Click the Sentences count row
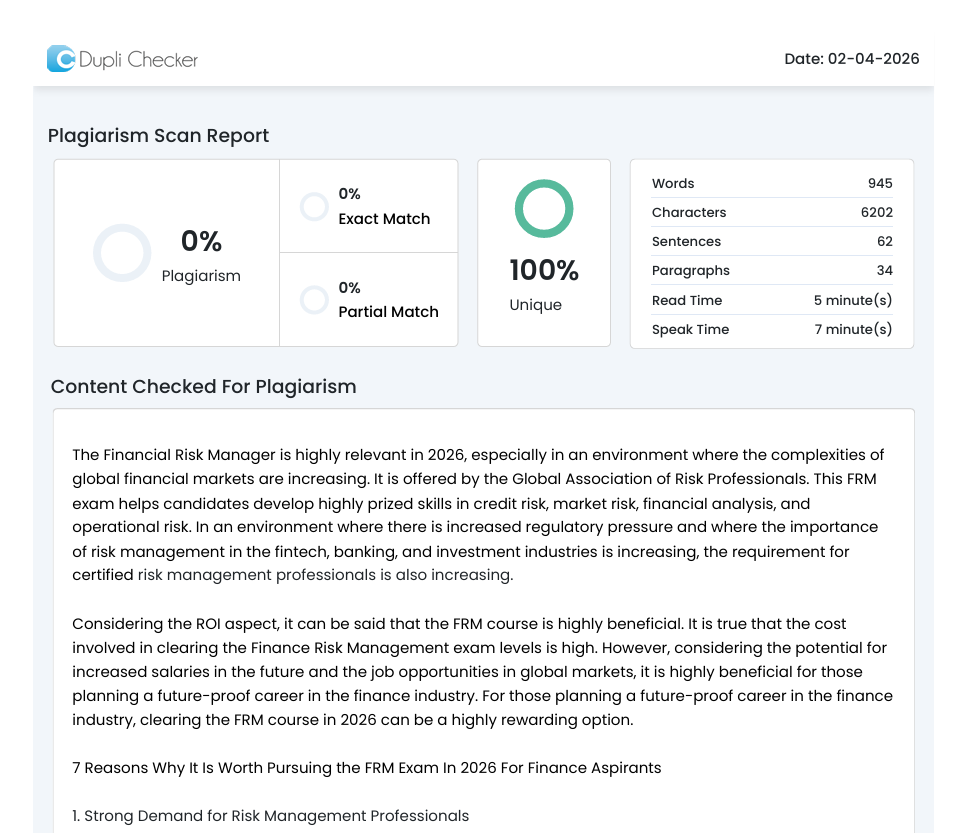The width and height of the screenshot is (968, 833). coord(771,242)
